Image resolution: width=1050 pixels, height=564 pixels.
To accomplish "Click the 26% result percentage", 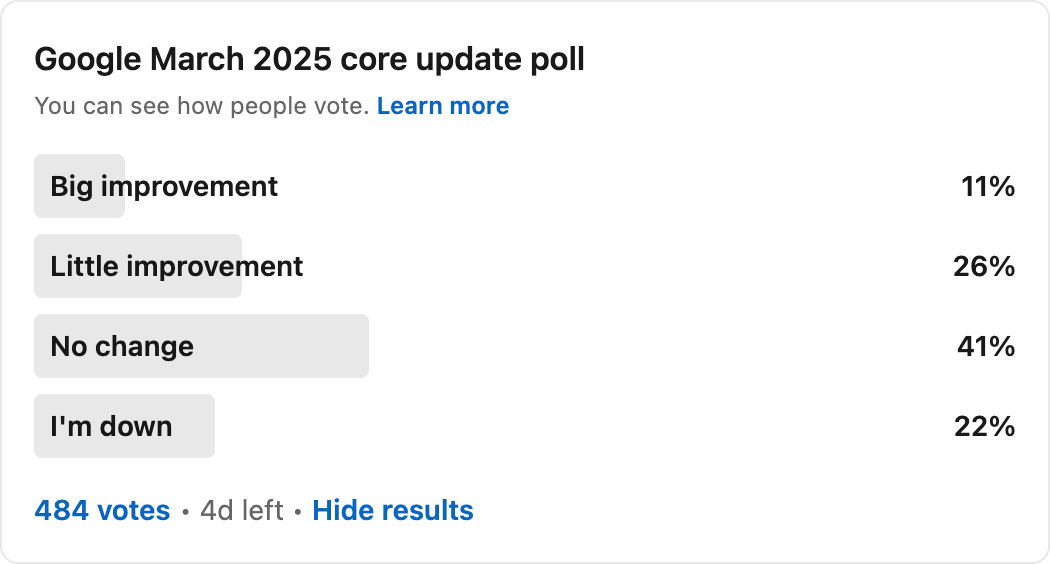I will pyautogui.click(x=984, y=267).
